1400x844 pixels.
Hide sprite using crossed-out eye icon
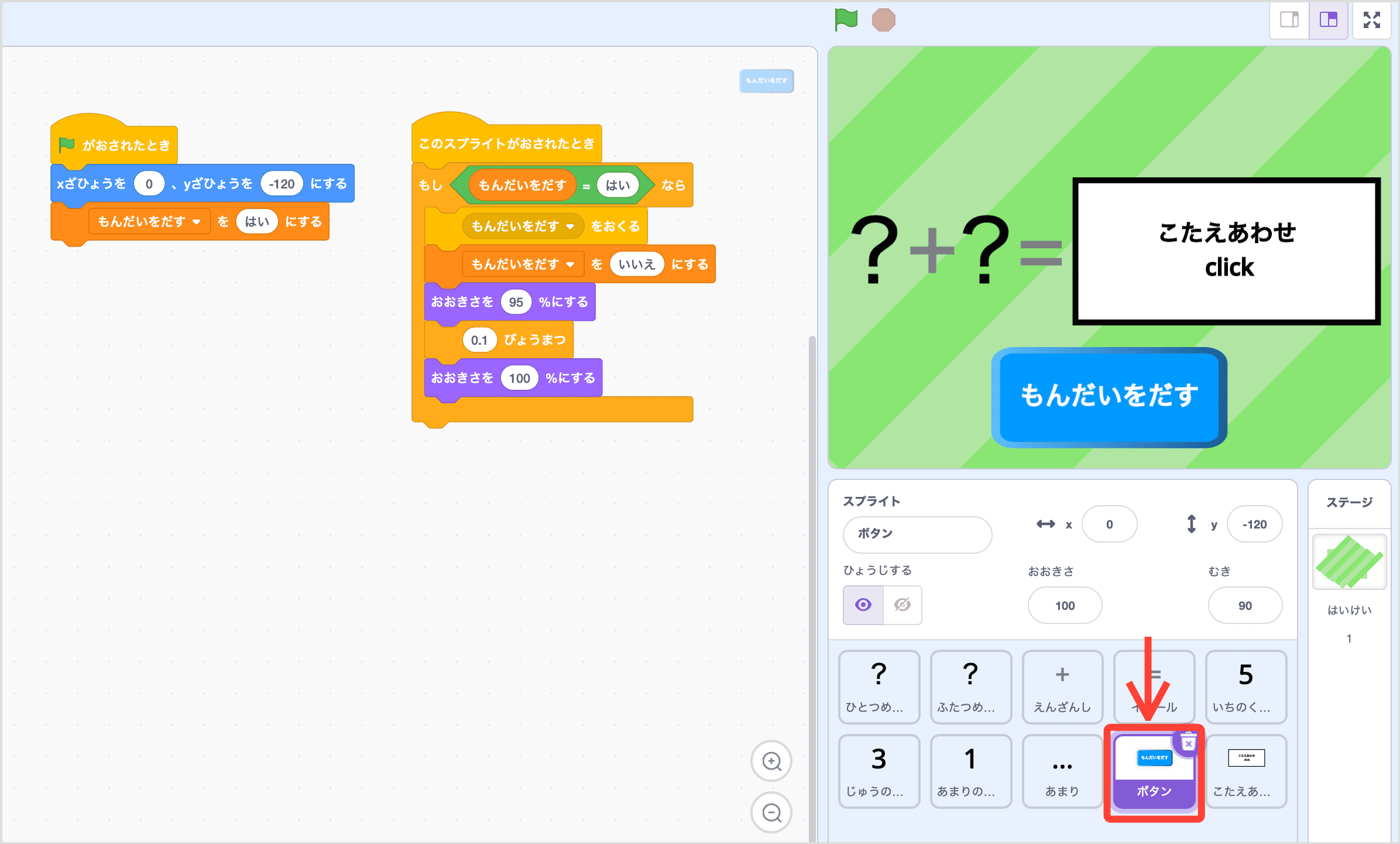(x=903, y=605)
